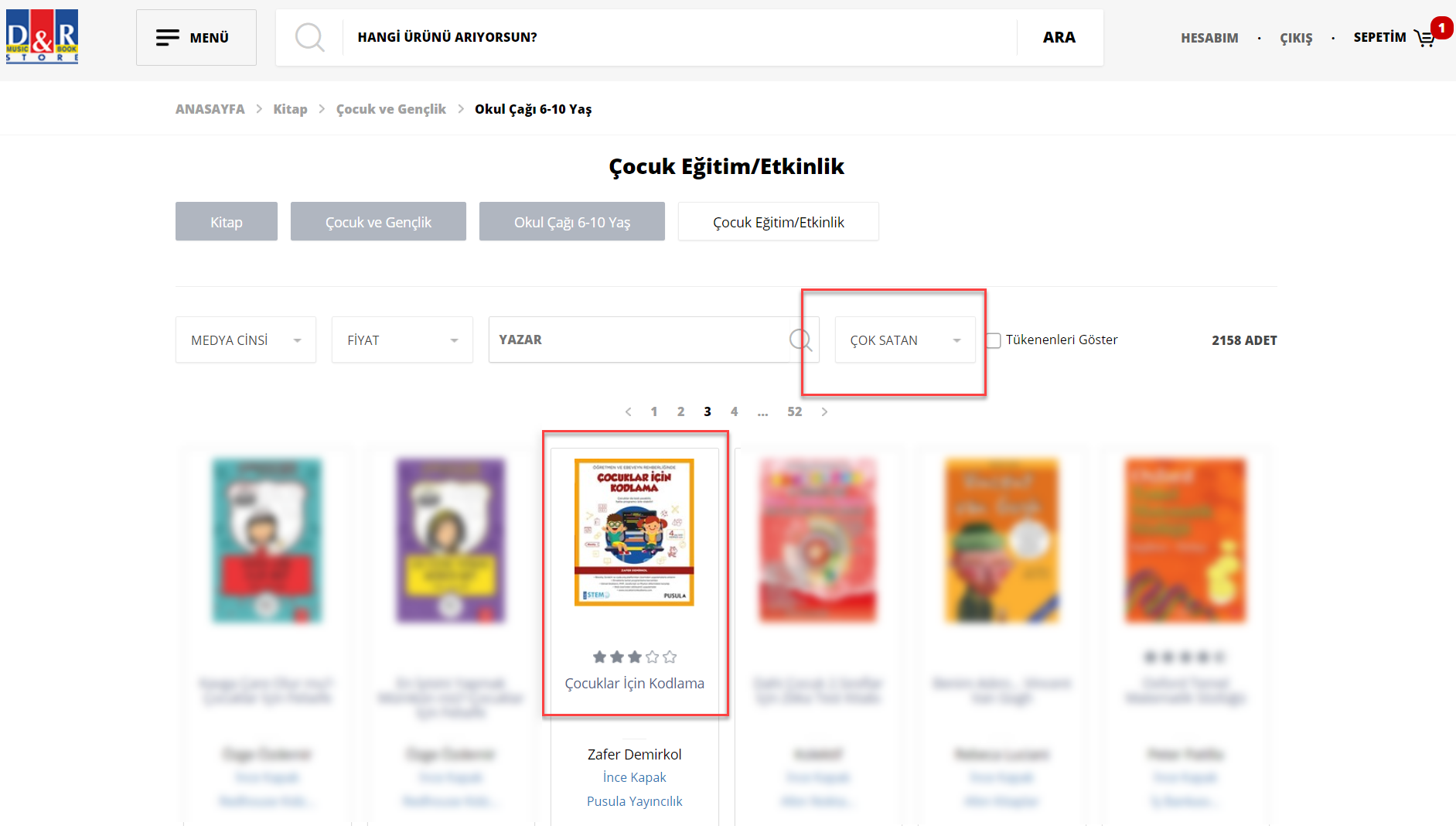Expand the MEDYA CİNSİ dropdown
This screenshot has width=1456, height=826.
[246, 340]
